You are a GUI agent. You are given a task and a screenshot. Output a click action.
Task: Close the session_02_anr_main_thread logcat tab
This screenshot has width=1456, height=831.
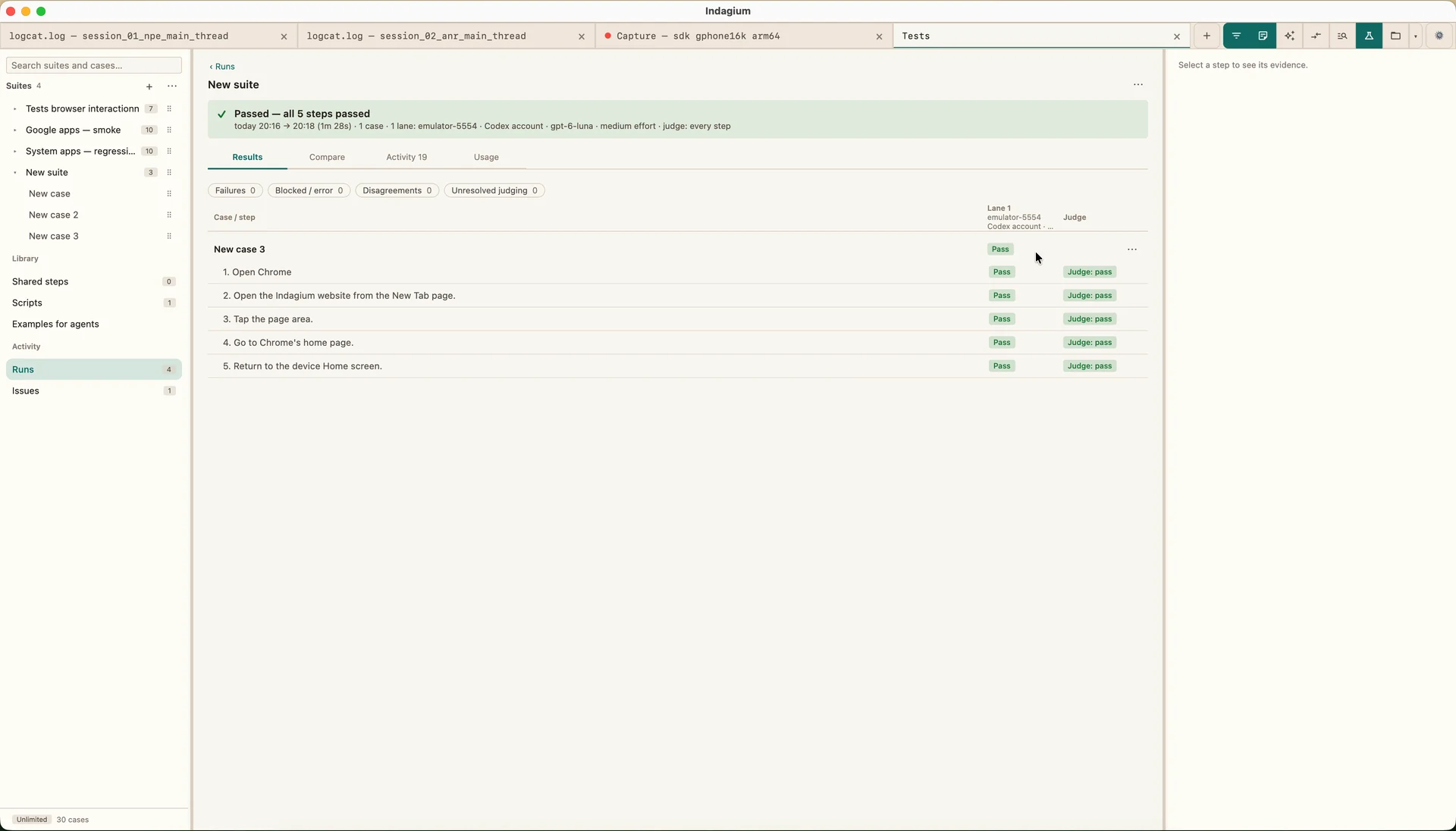pos(582,36)
